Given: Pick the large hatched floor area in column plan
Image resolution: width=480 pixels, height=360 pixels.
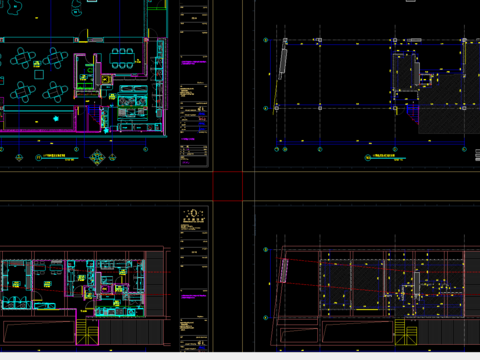Looking at the screenshot, I should point(447,103).
